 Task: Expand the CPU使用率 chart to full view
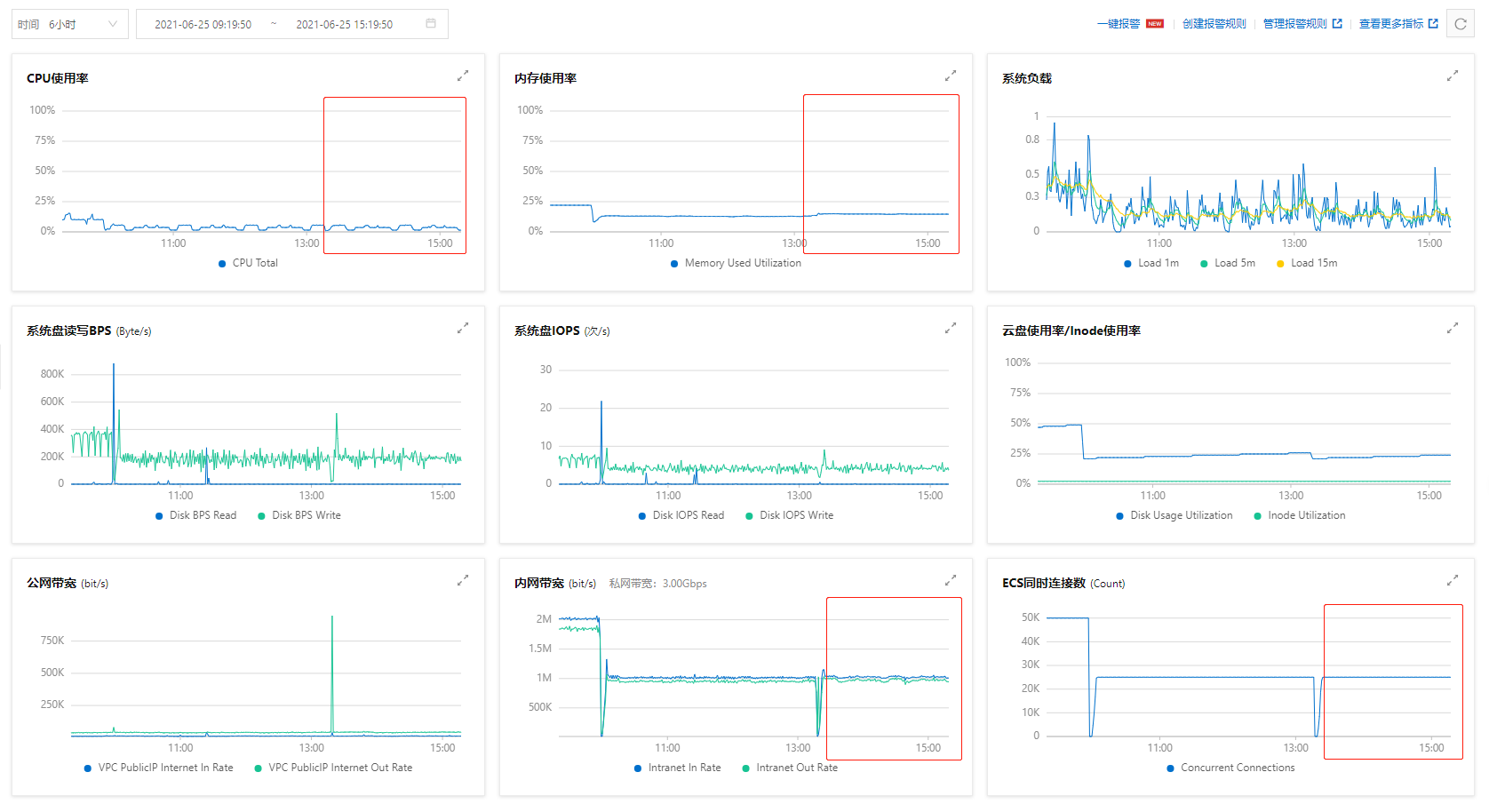[x=463, y=76]
